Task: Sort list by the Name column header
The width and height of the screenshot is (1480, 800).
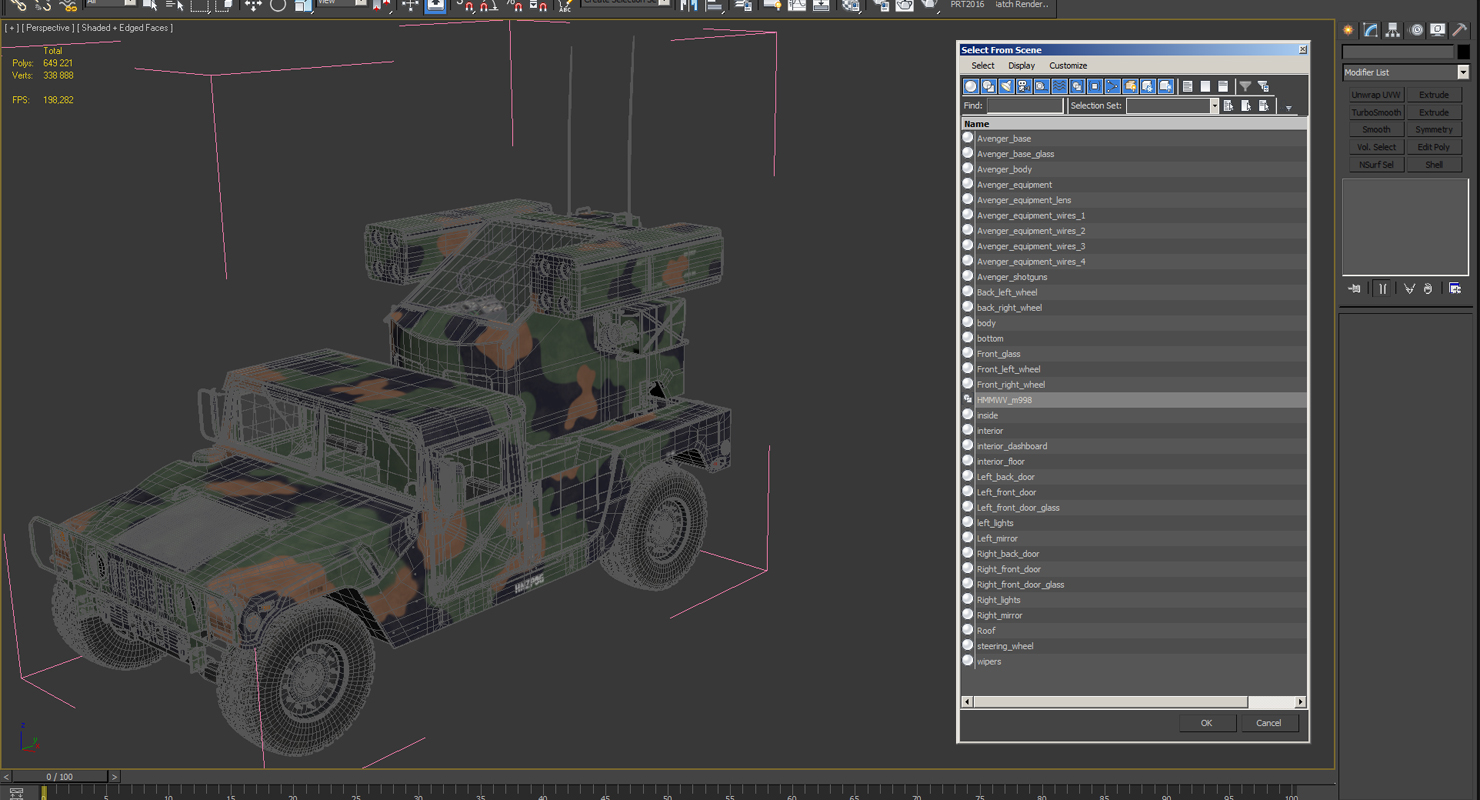Action: [x=1134, y=124]
